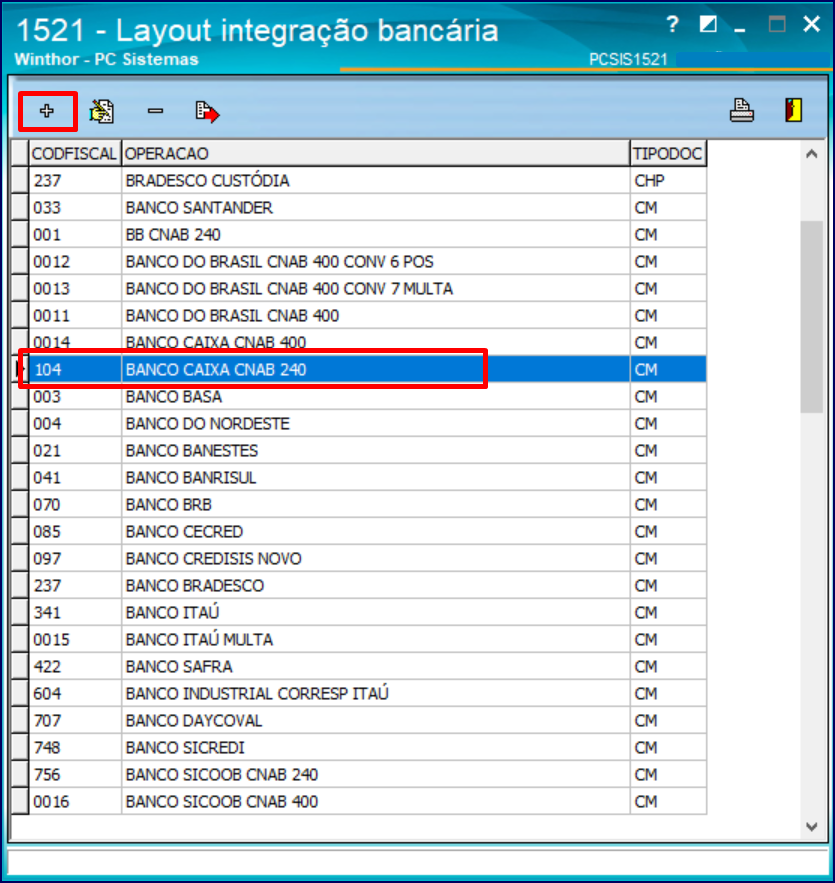Image resolution: width=835 pixels, height=883 pixels.
Task: Select the BANCO SICOOB CNAB 240 row
Action: [367, 775]
